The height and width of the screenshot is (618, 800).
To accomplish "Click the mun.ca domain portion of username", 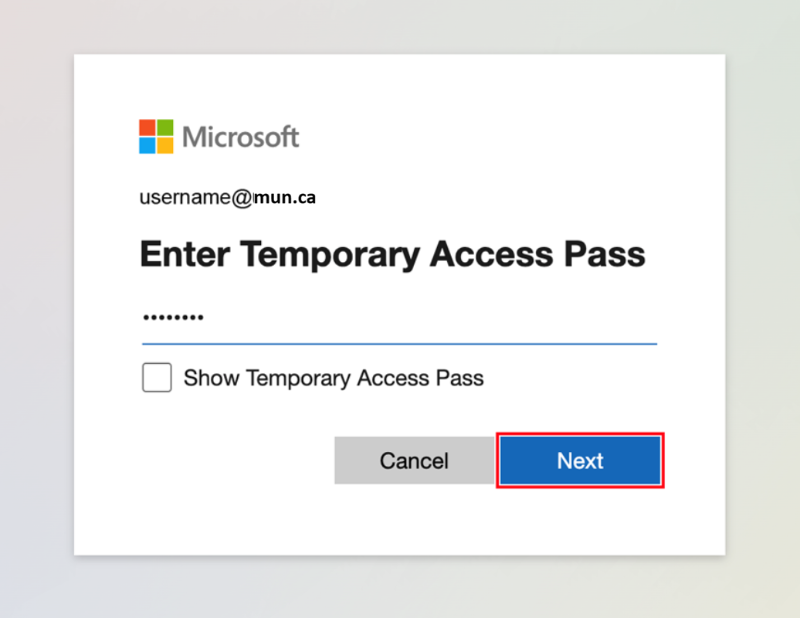I will click(x=285, y=197).
